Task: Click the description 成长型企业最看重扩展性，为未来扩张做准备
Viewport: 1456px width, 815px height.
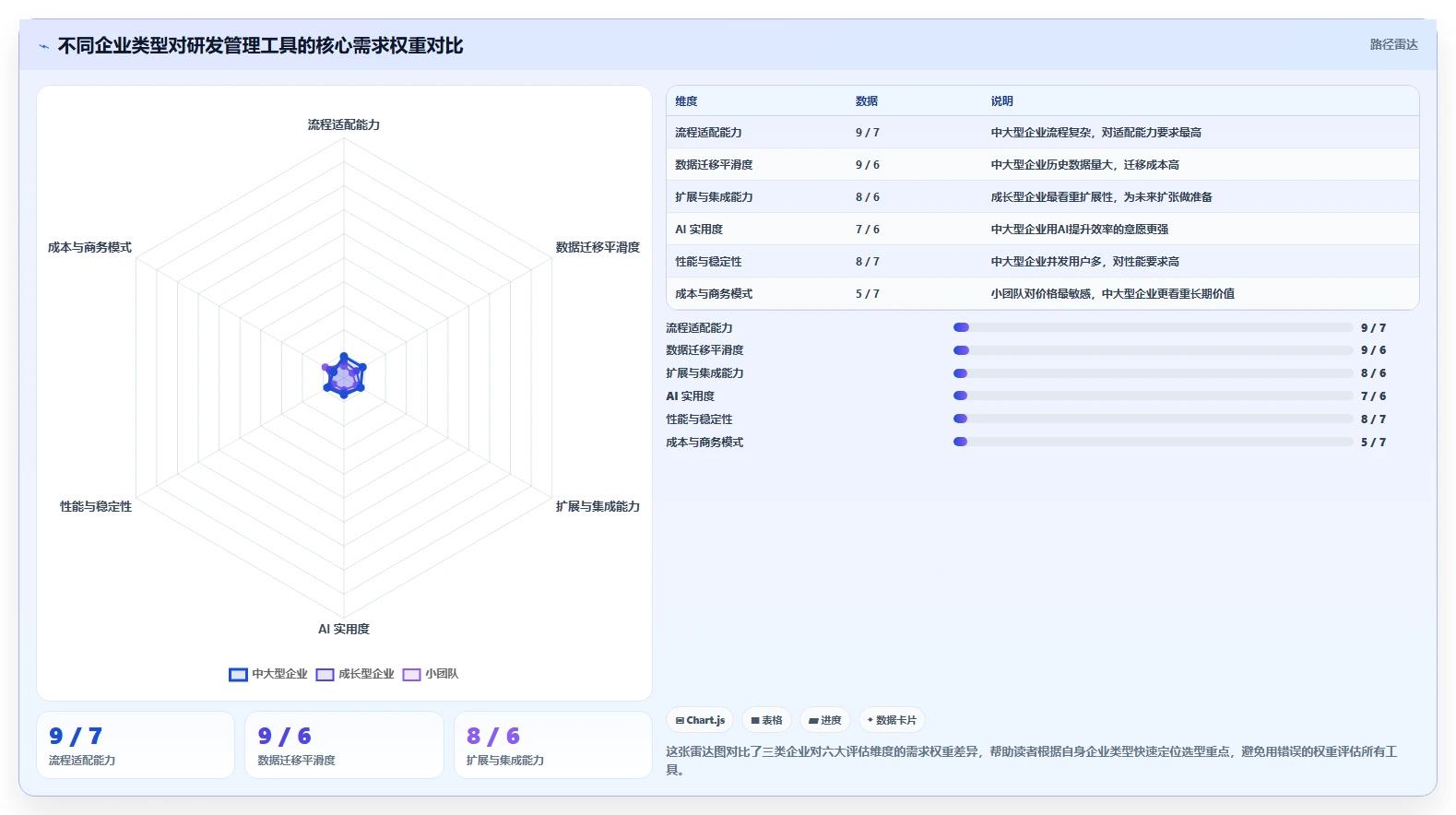Action: point(1102,197)
